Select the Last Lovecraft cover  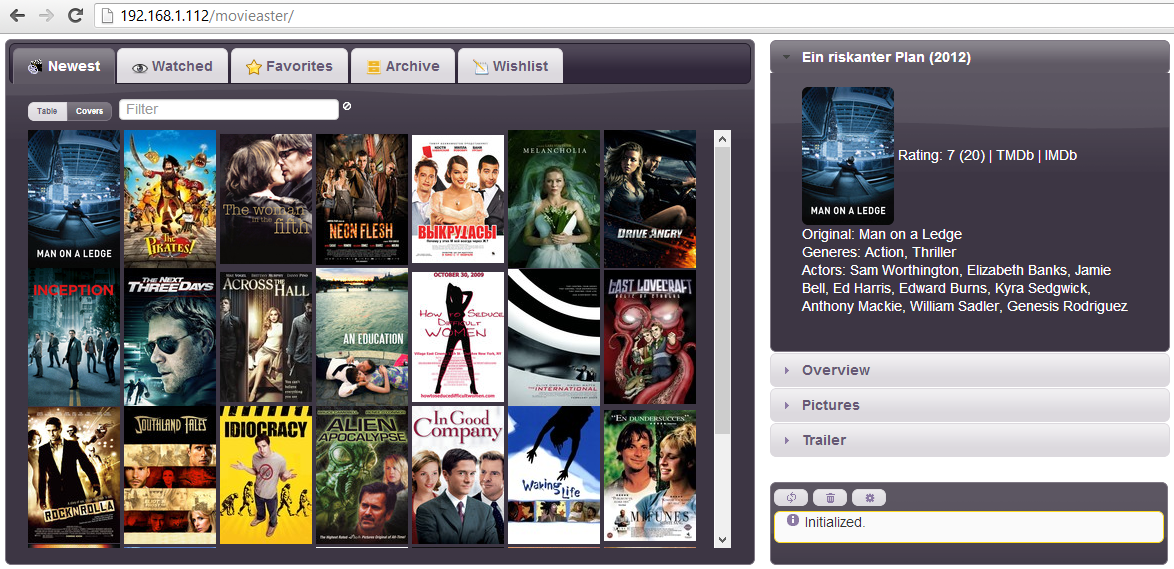coord(650,337)
